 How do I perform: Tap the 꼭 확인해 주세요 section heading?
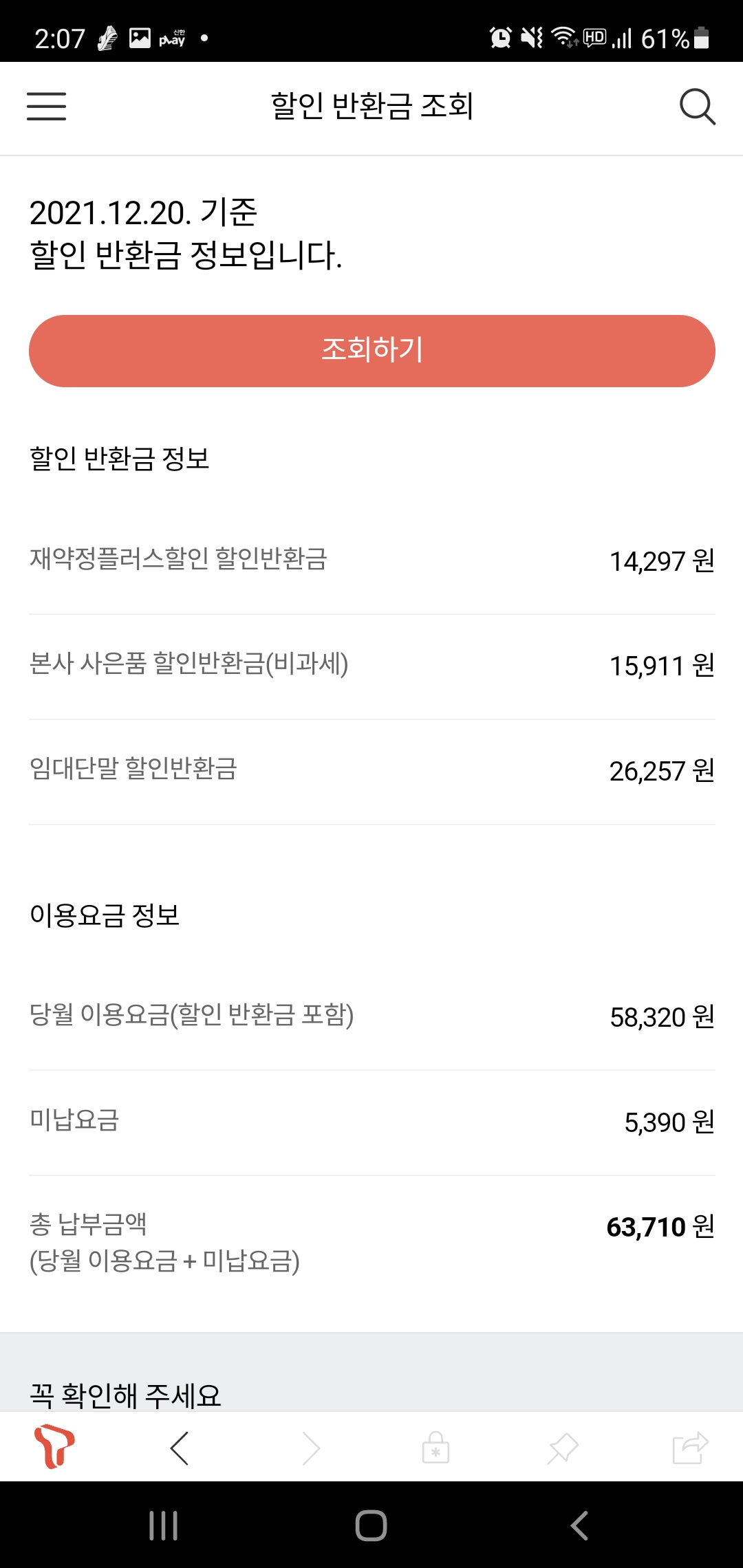[x=125, y=1395]
